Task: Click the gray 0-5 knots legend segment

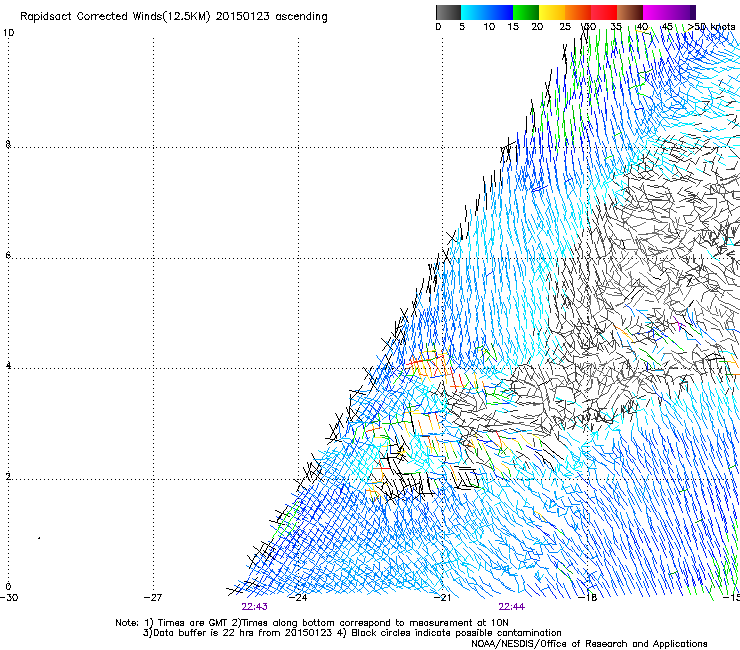Action: coord(448,12)
